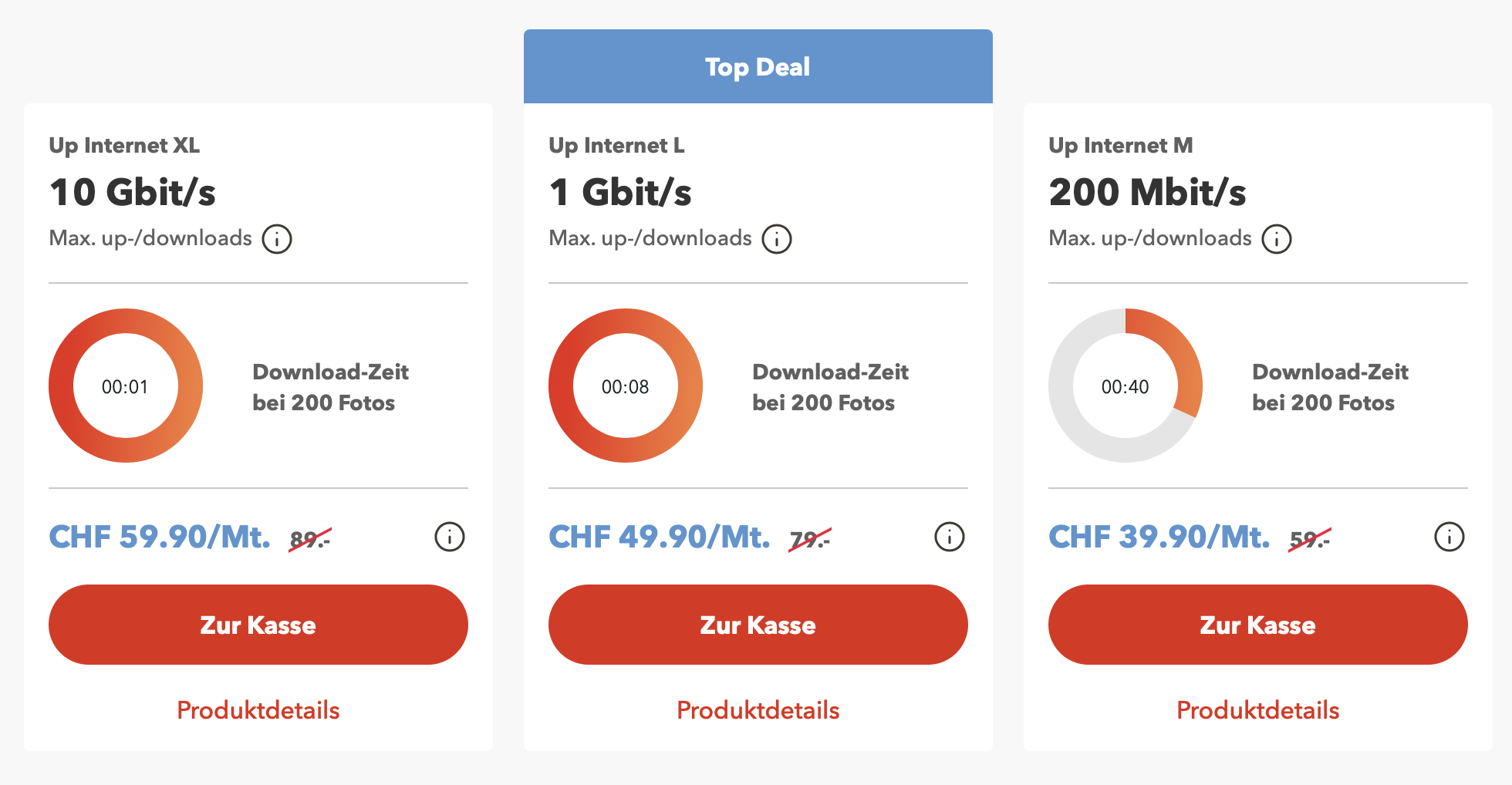Select the Top Deal banner

(758, 66)
